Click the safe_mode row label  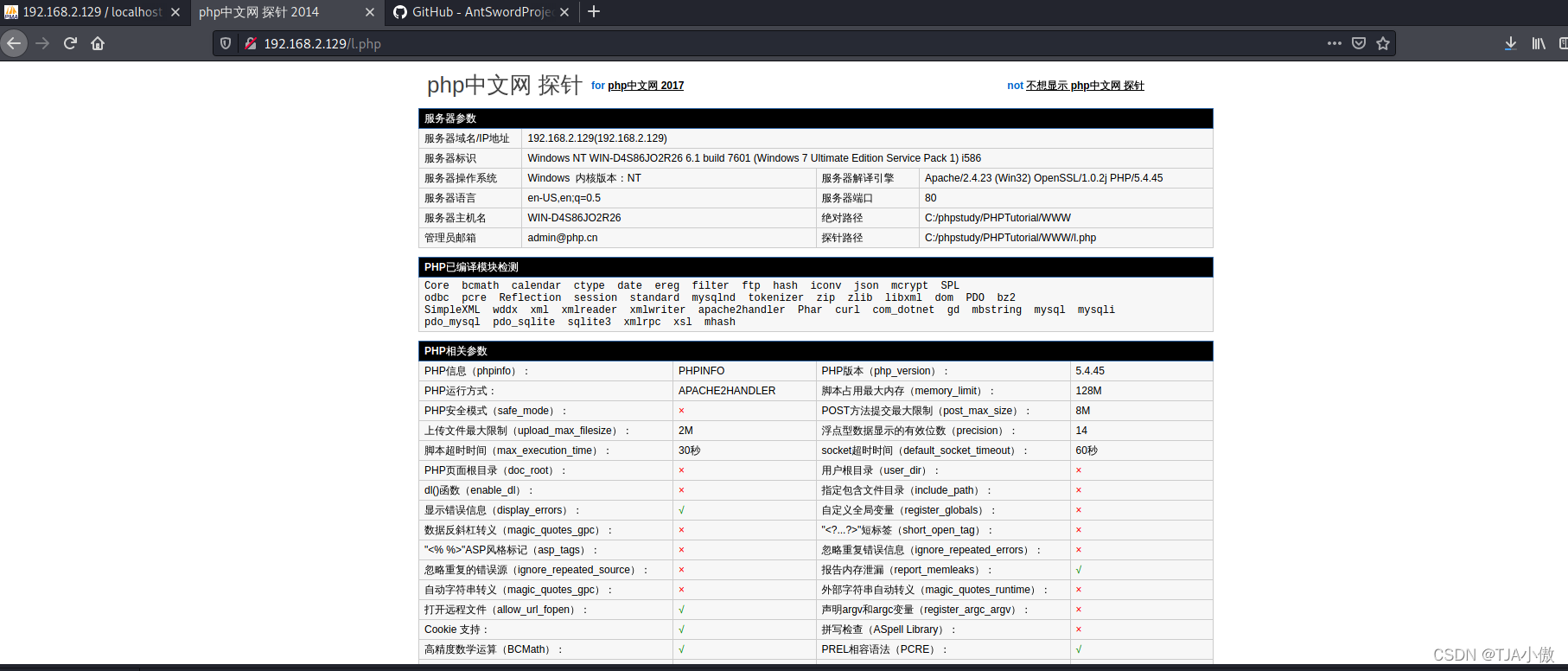(495, 411)
